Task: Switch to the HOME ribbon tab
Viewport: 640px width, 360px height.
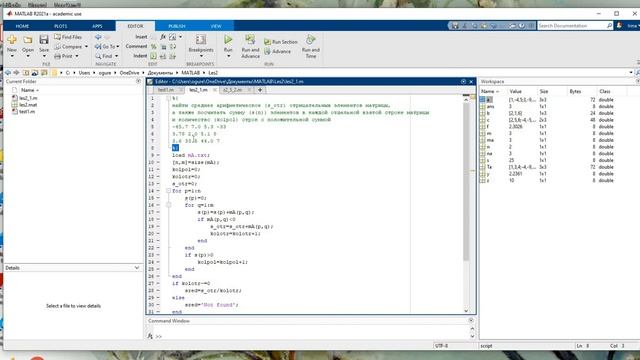Action: click(22, 26)
